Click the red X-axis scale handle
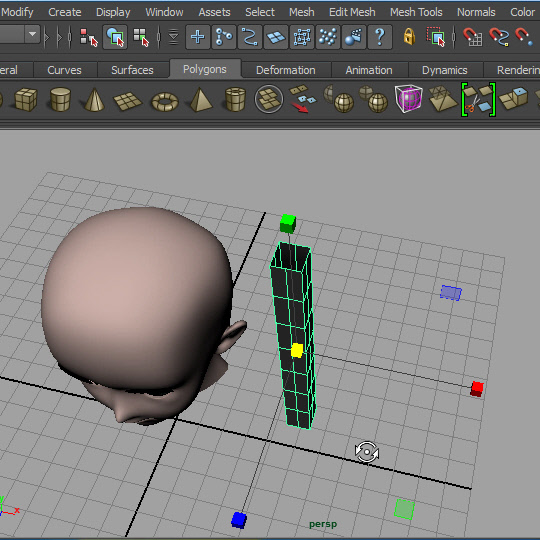The height and width of the screenshot is (540, 540). [x=477, y=389]
